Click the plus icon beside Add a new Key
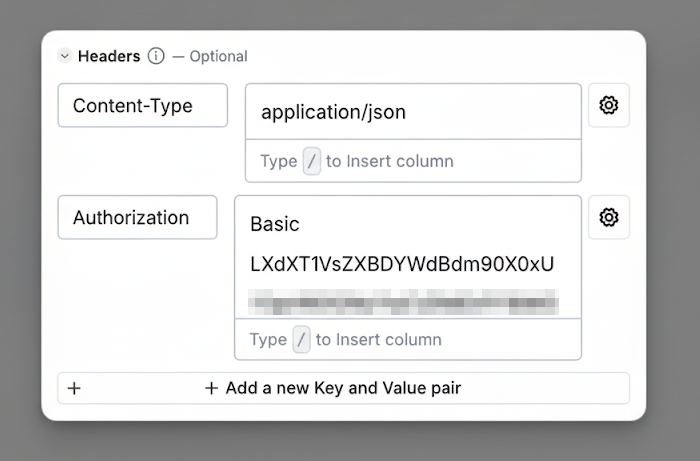 point(211,388)
